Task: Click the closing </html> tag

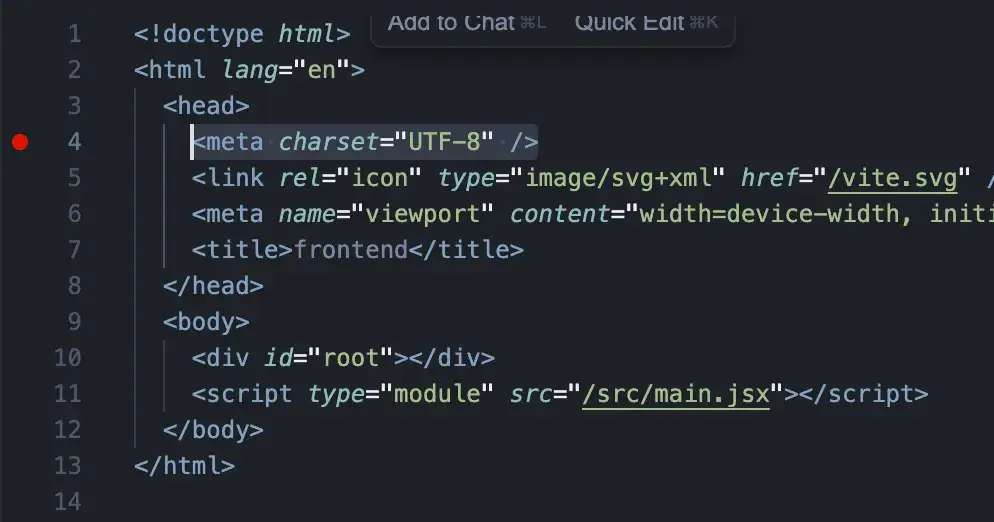Action: pos(184,466)
